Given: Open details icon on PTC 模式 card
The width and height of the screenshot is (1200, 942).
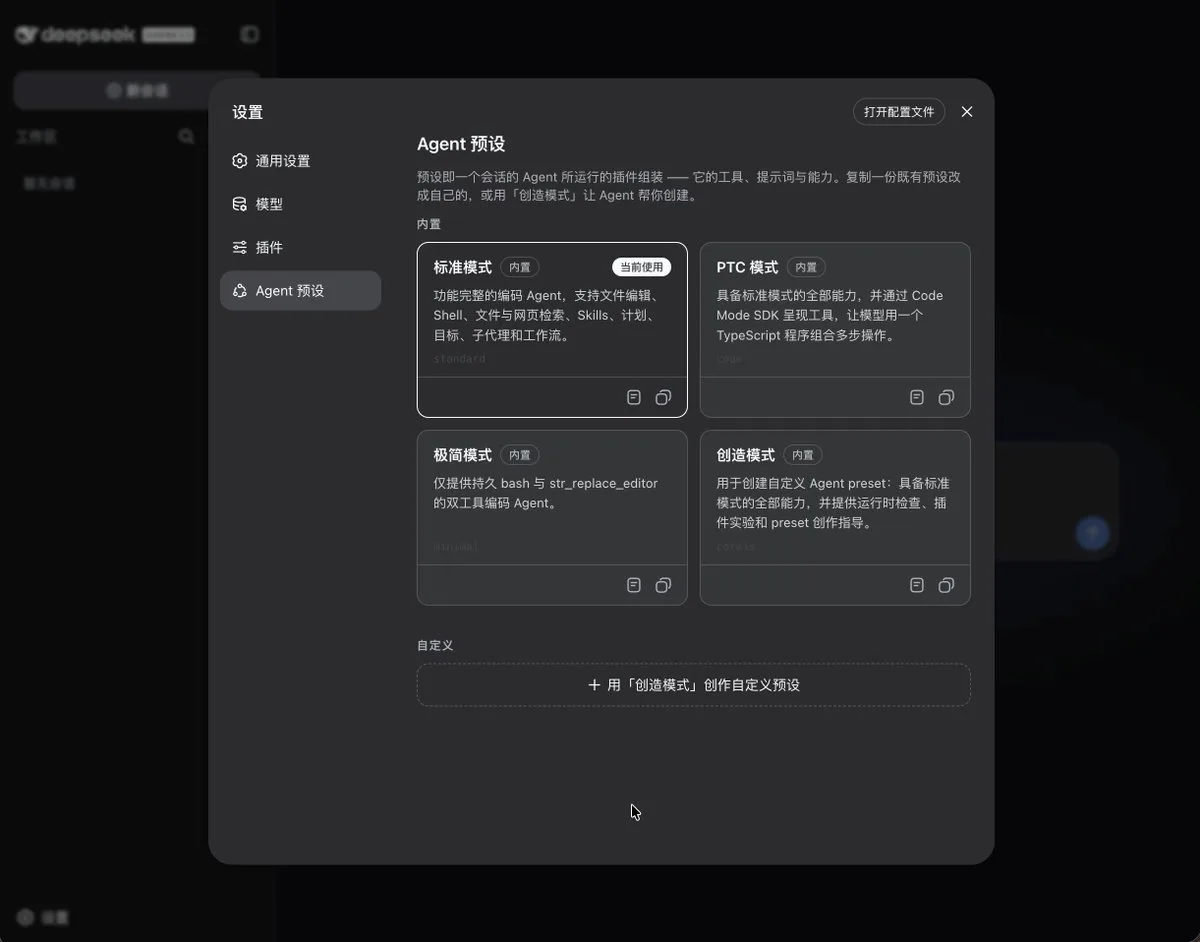Looking at the screenshot, I should [x=917, y=397].
